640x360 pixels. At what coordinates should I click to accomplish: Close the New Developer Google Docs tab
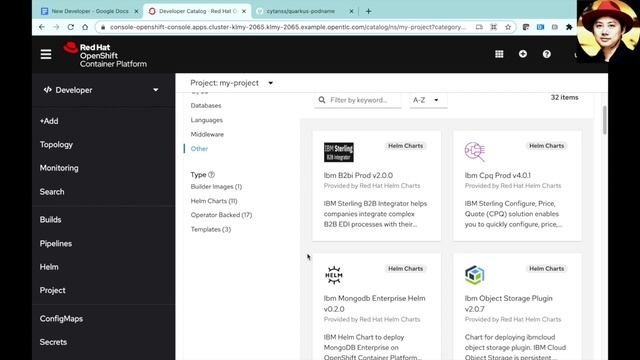tap(136, 11)
